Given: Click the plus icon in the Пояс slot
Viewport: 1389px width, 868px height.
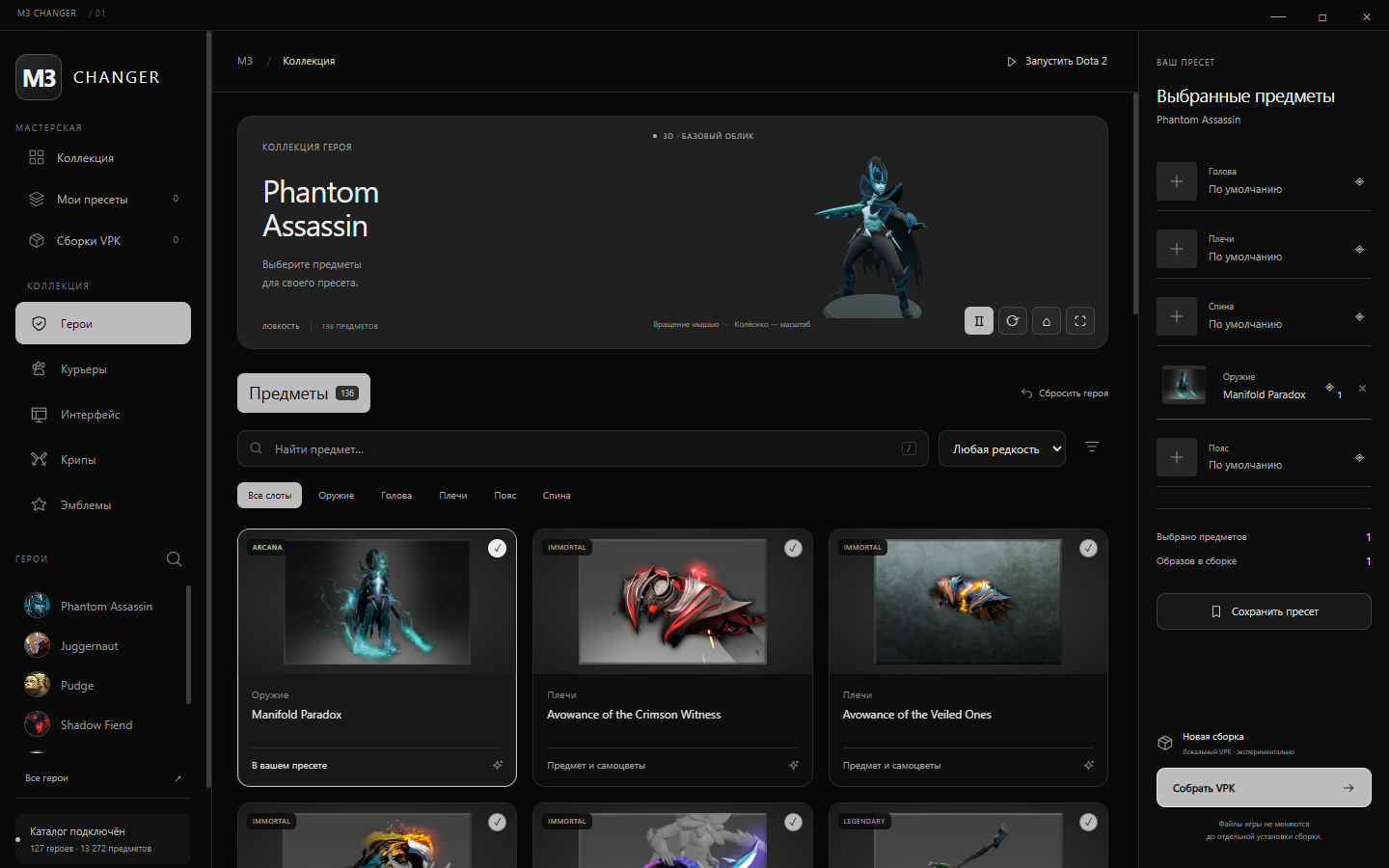Looking at the screenshot, I should click(x=1177, y=457).
